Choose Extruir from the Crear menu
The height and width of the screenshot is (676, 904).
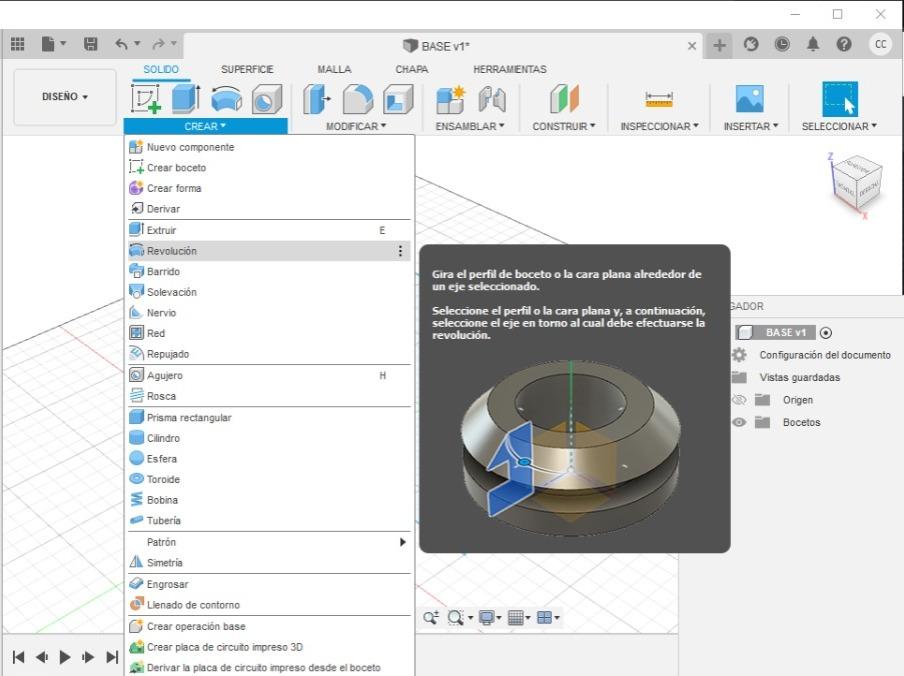[269, 230]
